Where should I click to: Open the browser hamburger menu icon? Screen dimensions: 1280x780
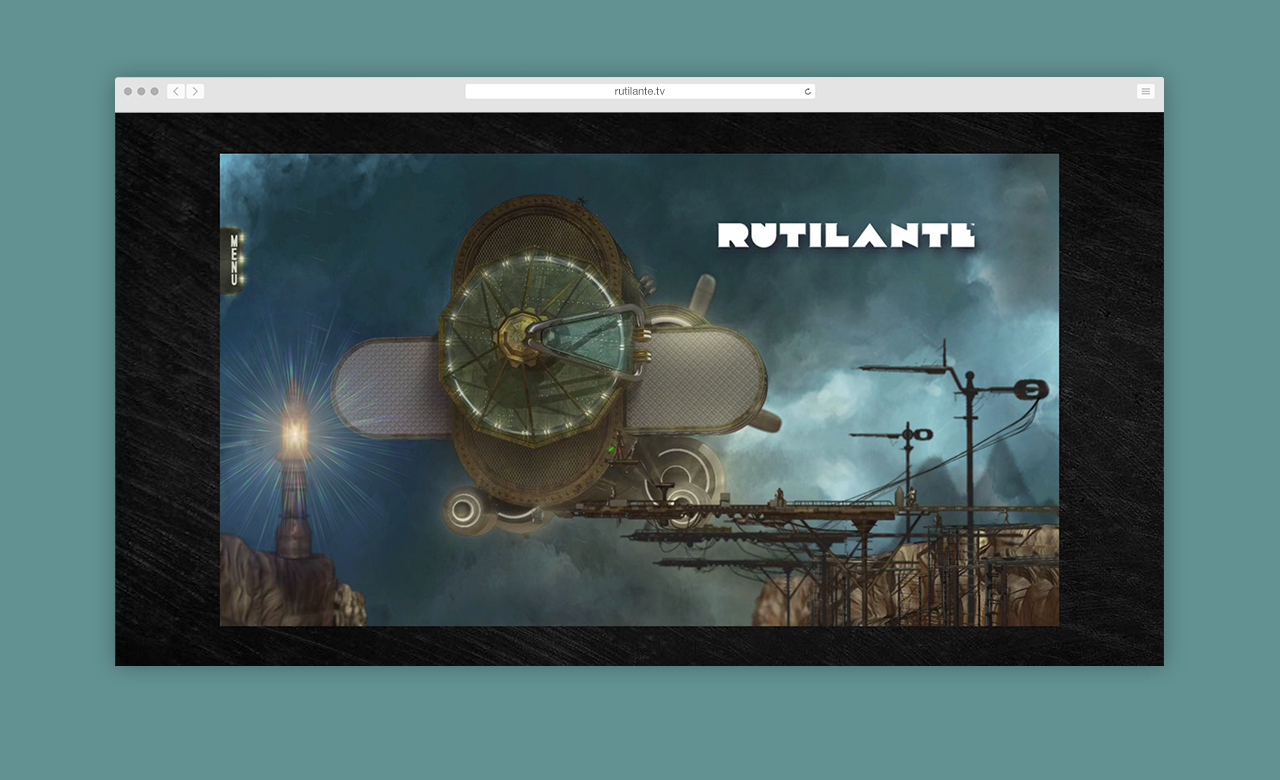tap(1146, 91)
